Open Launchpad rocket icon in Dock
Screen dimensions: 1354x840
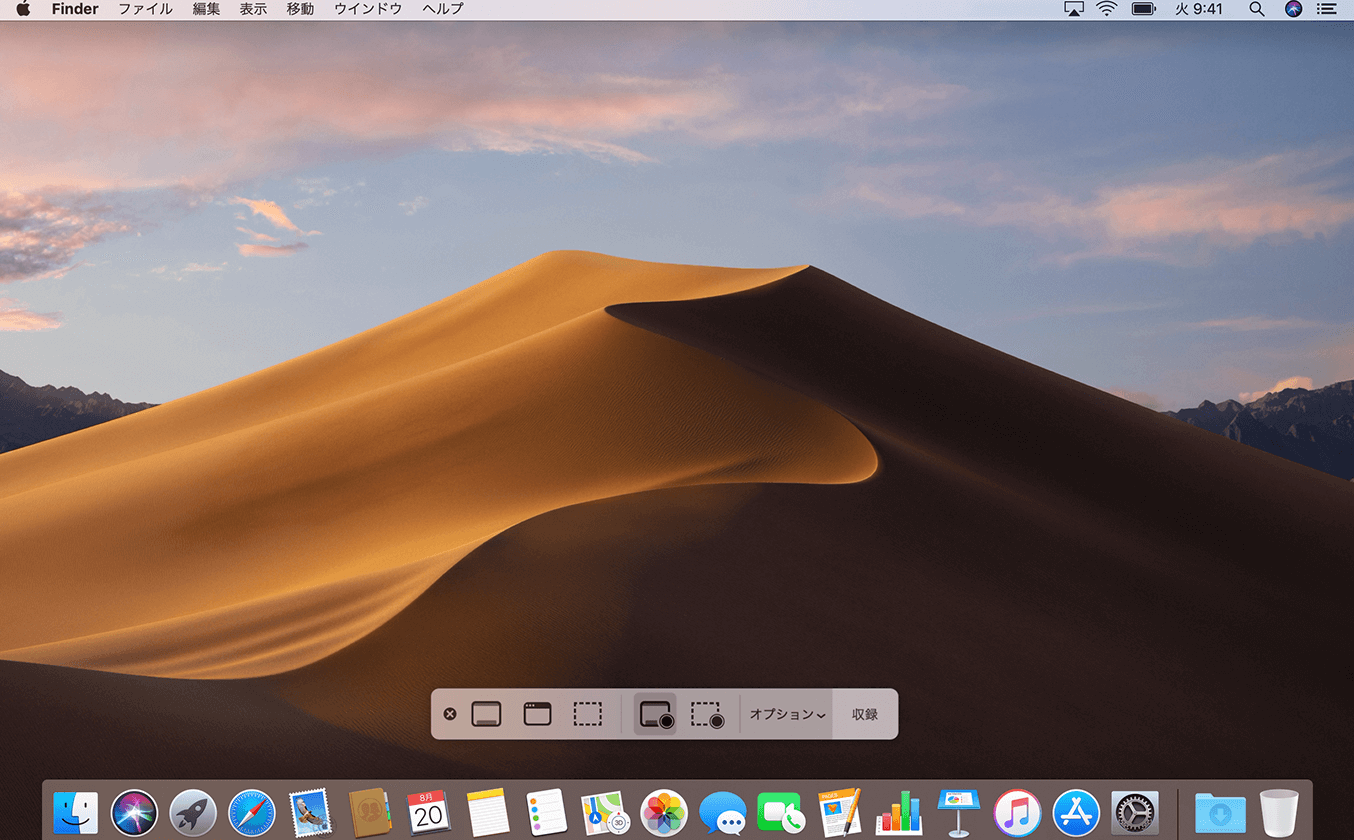[193, 812]
